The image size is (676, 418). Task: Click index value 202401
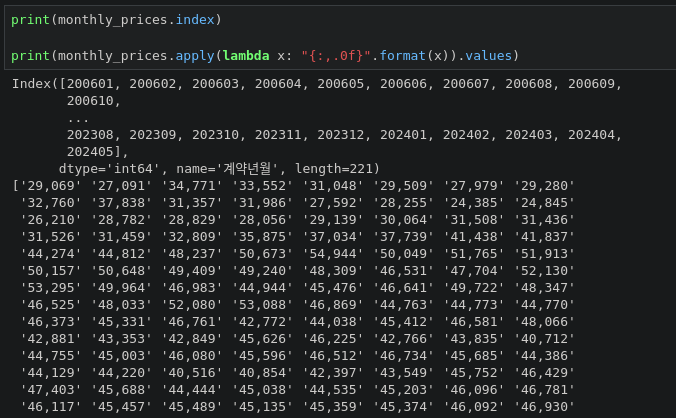click(x=403, y=135)
